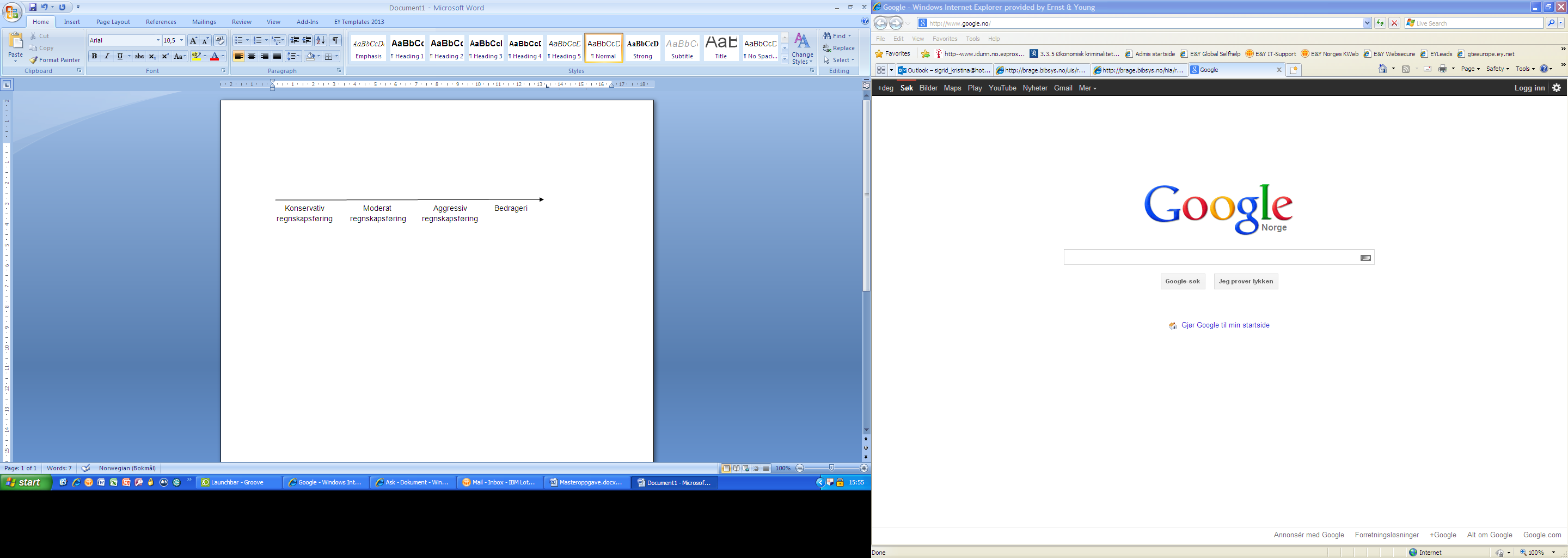The image size is (1568, 558).
Task: Open the Safety menu in IE
Action: [x=1497, y=69]
